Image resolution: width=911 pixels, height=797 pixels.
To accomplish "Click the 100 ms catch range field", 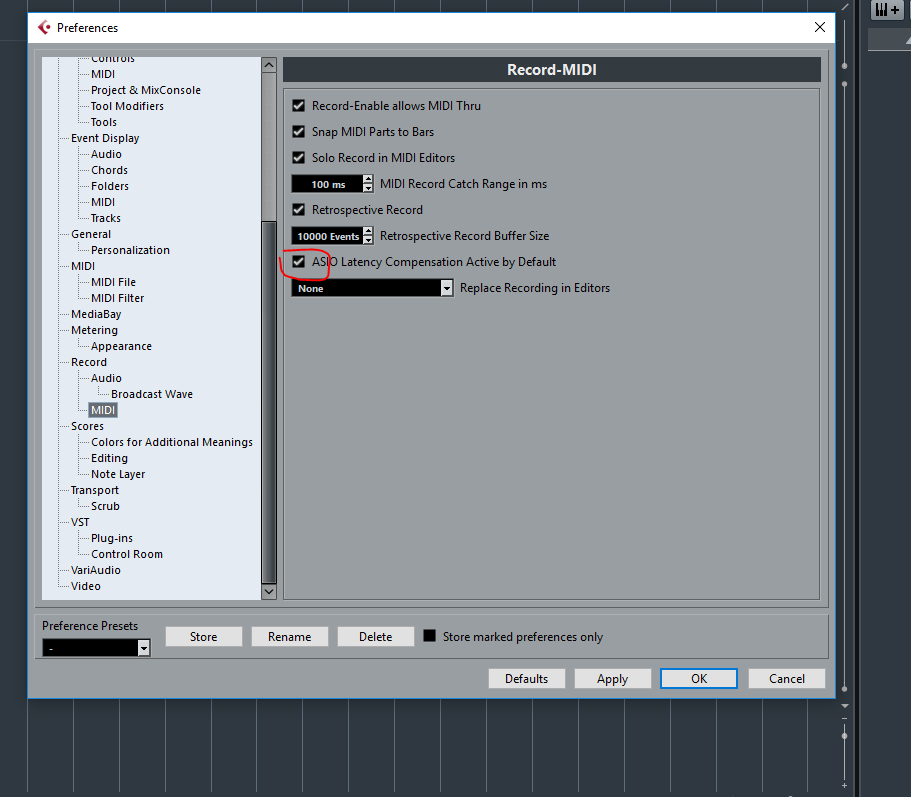I will (x=327, y=184).
